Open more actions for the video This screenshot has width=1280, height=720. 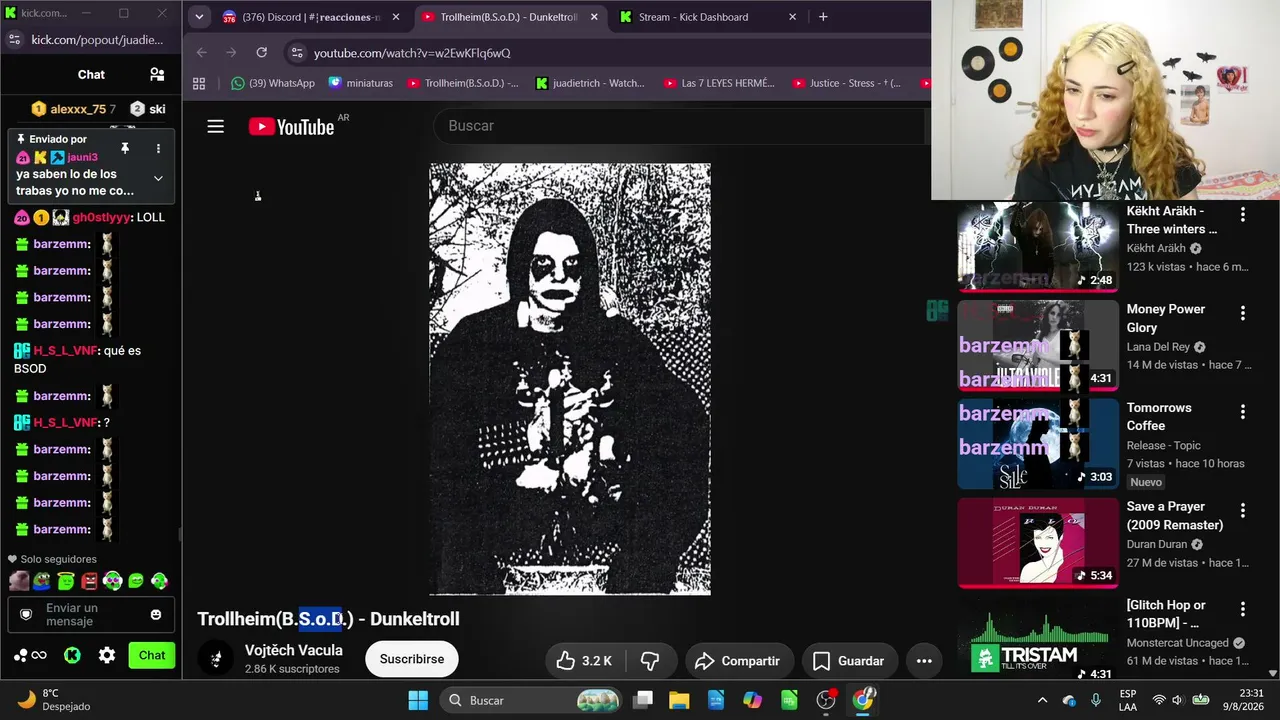pos(924,660)
